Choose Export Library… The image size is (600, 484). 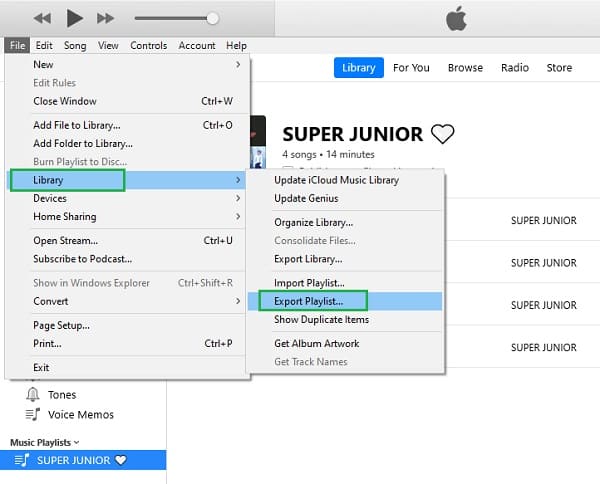pos(345,259)
